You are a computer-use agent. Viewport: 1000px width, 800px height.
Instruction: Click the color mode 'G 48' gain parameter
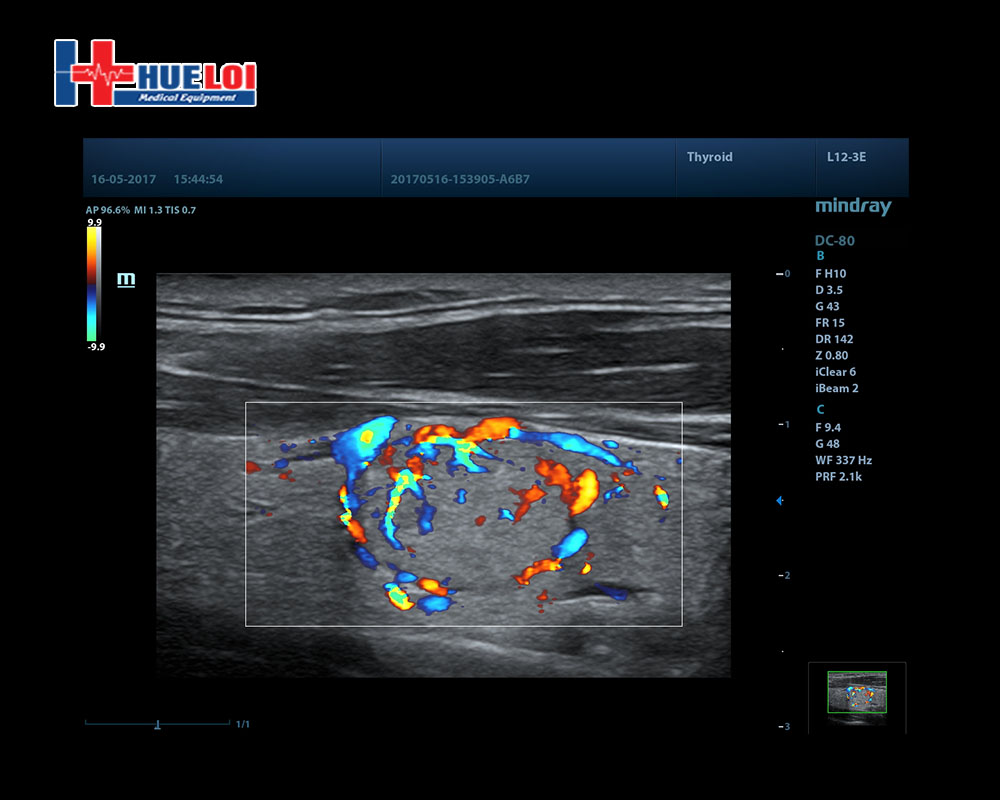click(x=827, y=444)
